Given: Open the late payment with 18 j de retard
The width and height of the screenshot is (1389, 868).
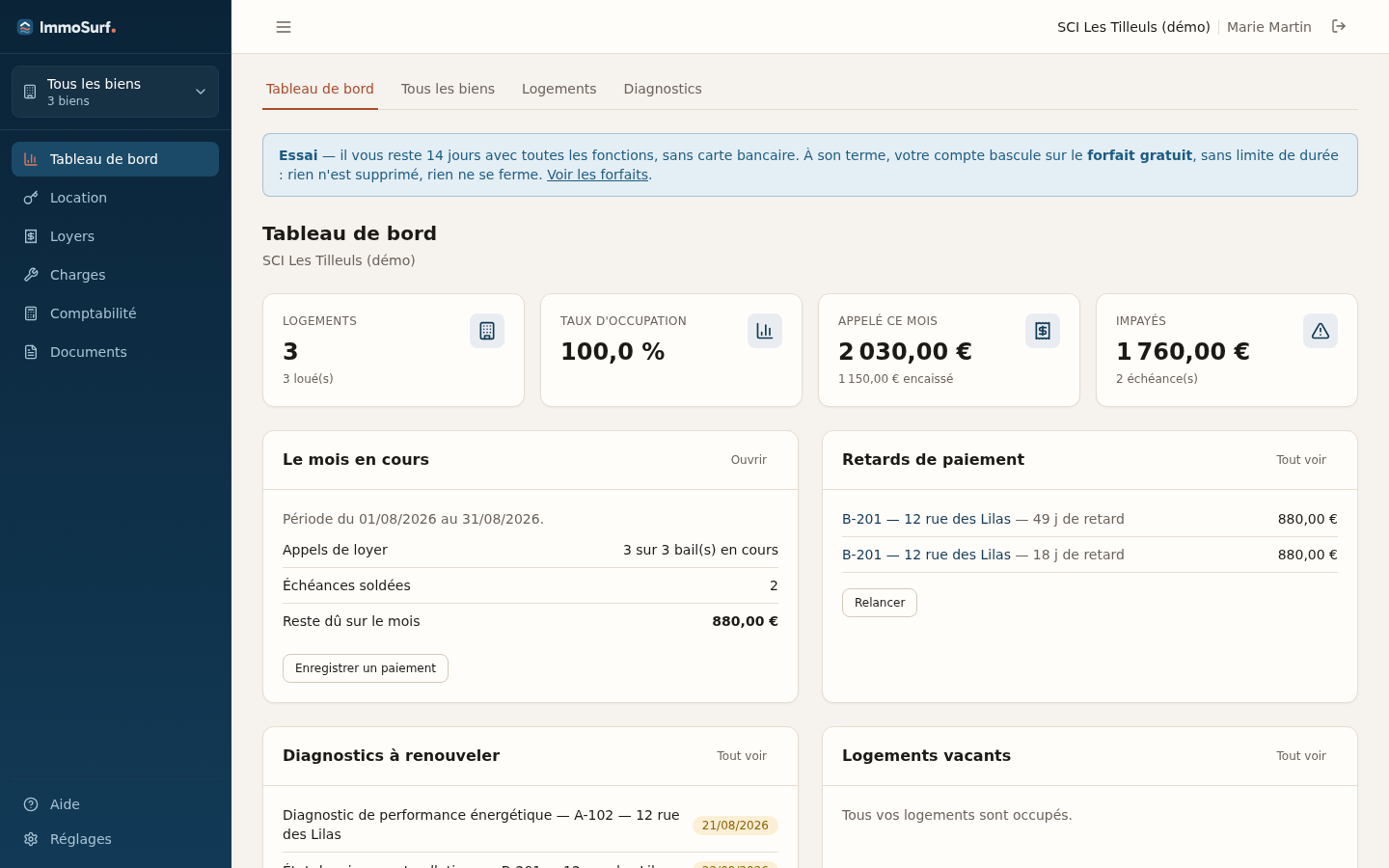Looking at the screenshot, I should [x=926, y=555].
